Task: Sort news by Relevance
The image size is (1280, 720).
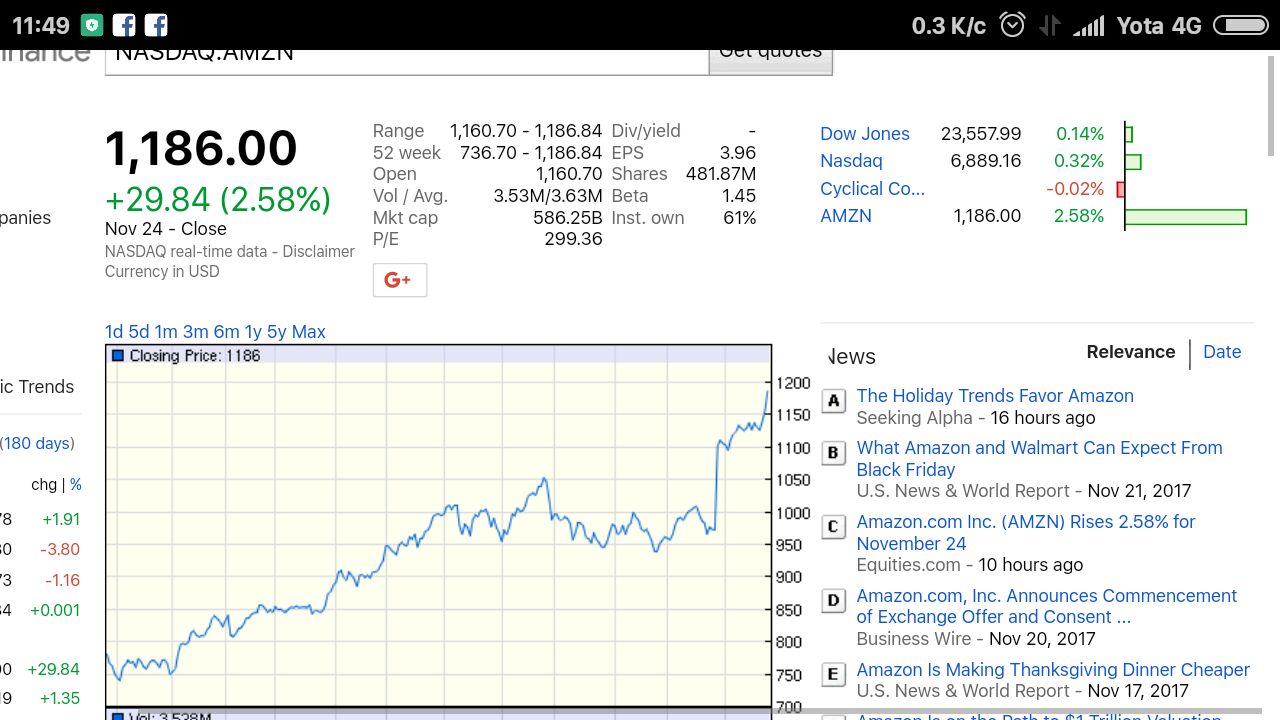Action: 1131,352
